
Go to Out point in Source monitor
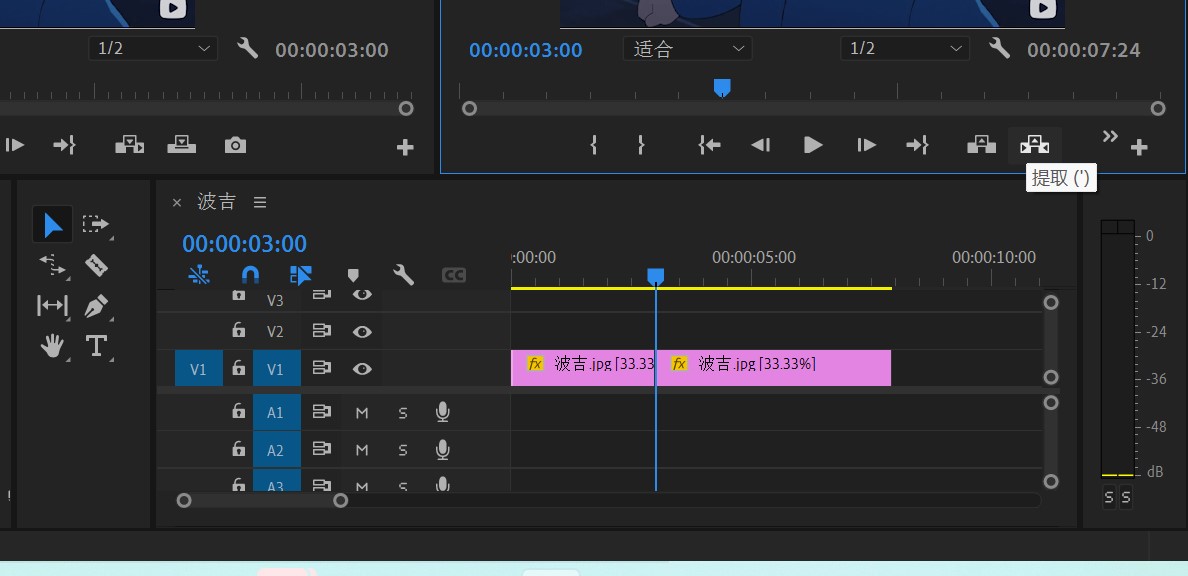point(64,145)
